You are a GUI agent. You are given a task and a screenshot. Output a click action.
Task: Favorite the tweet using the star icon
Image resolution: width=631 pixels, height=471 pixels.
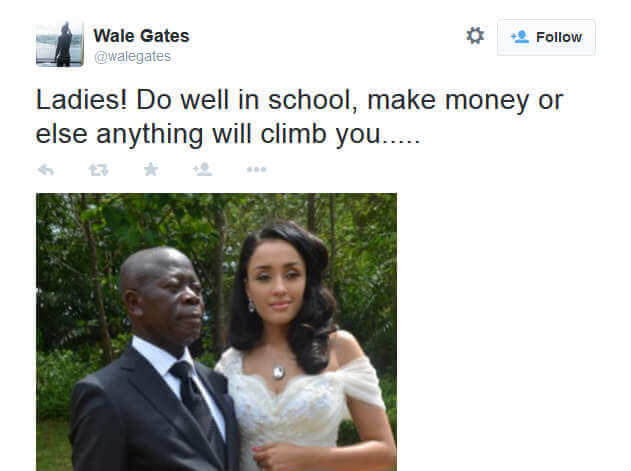pyautogui.click(x=151, y=169)
